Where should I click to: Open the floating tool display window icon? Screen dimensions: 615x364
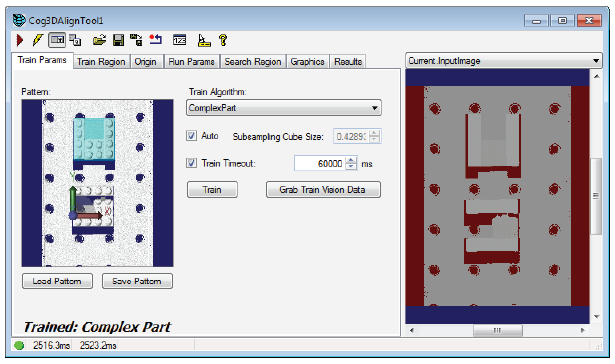tap(75, 40)
